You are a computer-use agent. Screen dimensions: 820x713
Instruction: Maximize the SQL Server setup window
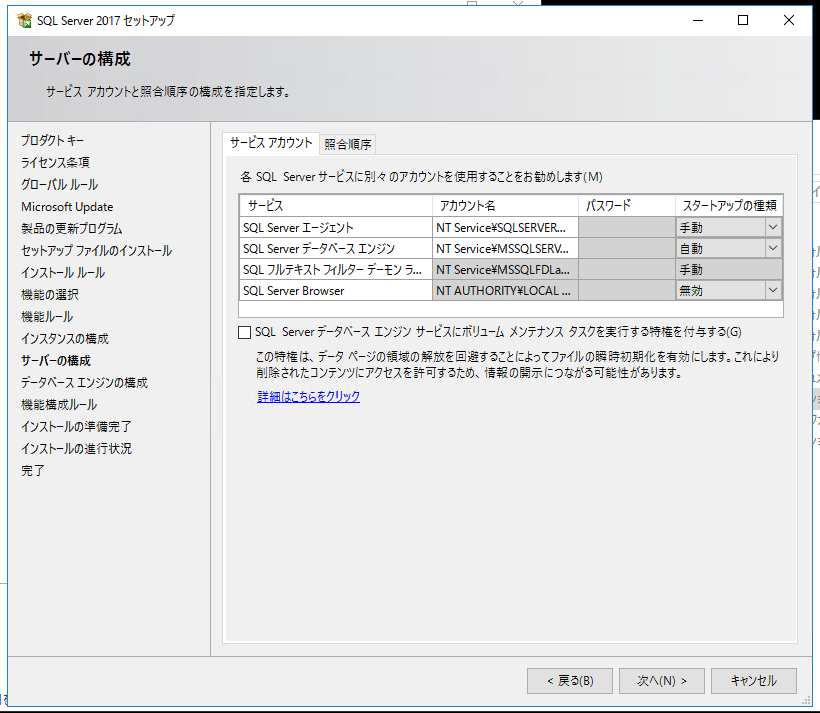[x=743, y=20]
